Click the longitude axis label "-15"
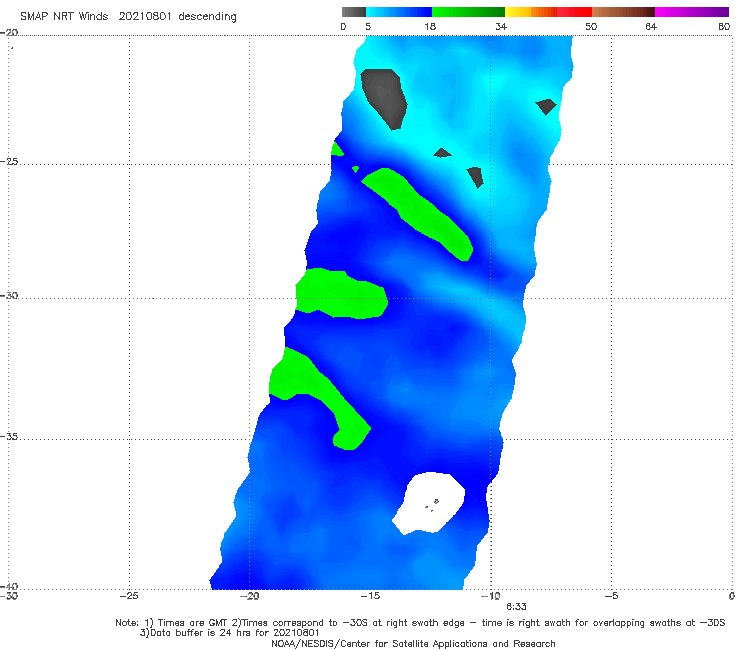 coord(370,596)
